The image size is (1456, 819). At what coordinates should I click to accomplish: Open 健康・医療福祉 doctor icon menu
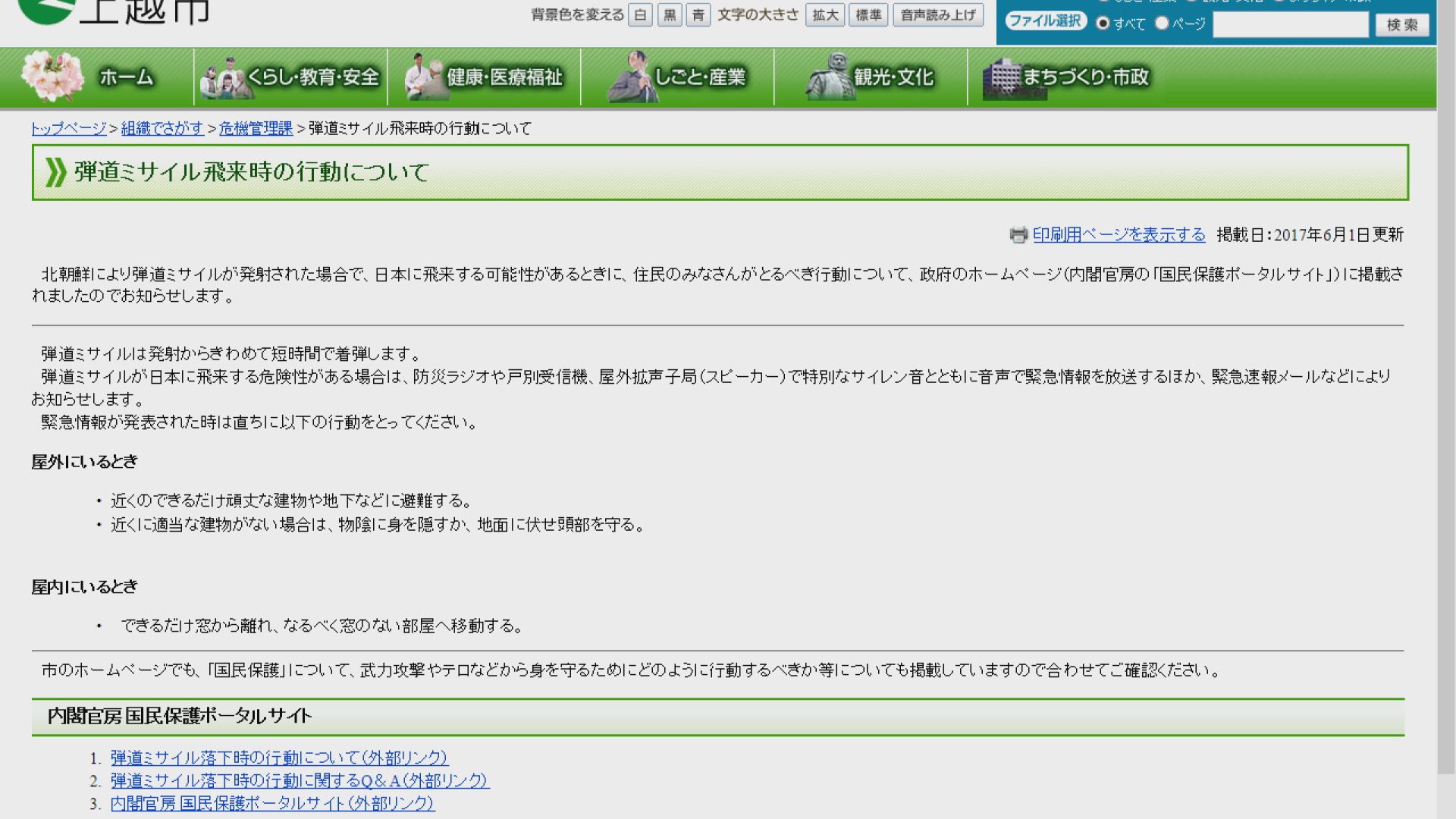coord(425,77)
